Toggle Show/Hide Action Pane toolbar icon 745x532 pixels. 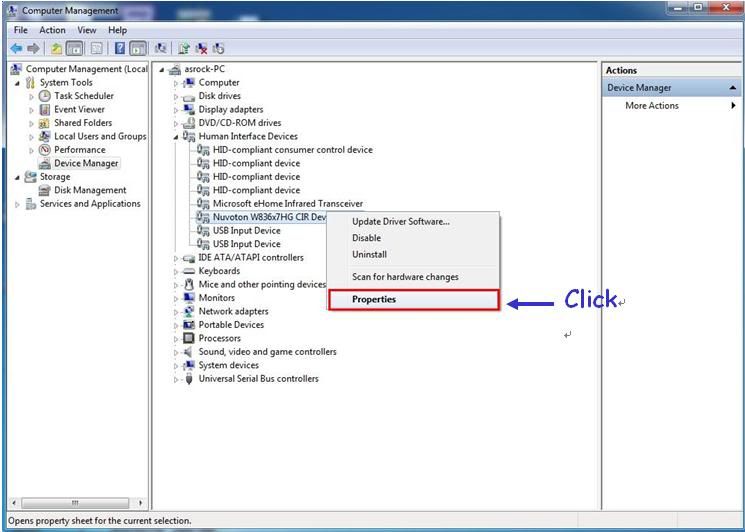pos(137,48)
